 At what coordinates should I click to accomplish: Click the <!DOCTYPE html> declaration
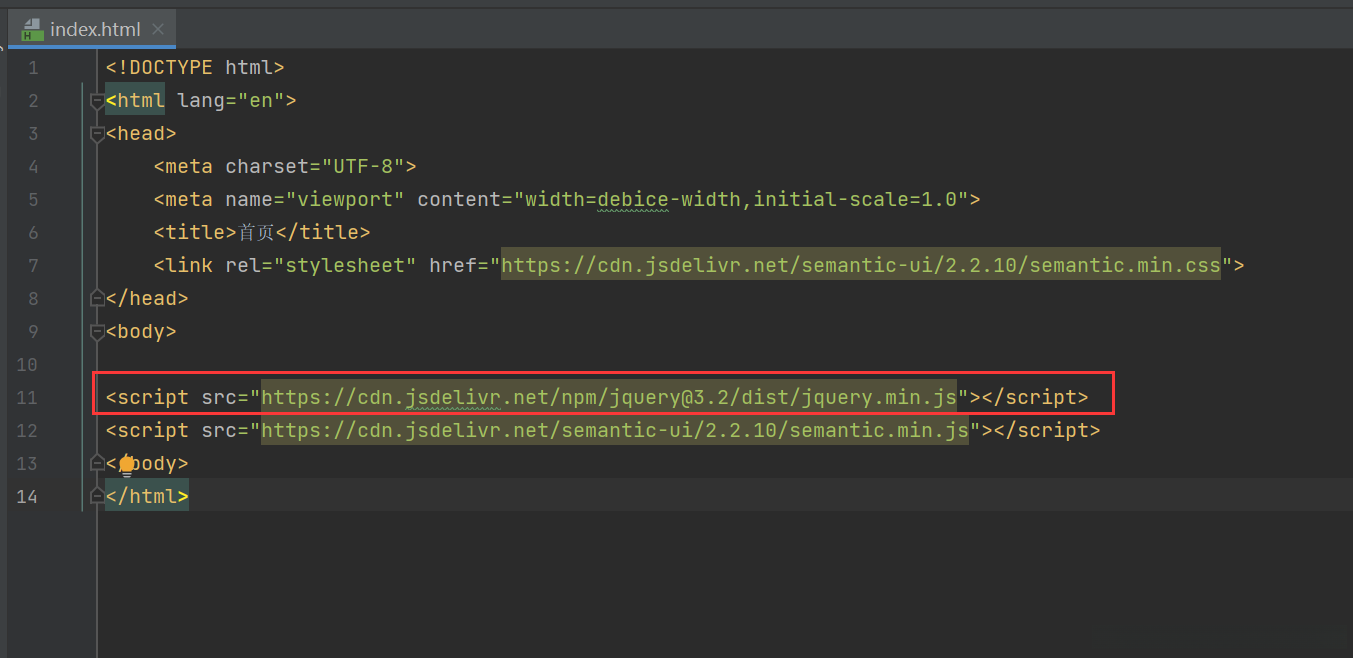(195, 68)
